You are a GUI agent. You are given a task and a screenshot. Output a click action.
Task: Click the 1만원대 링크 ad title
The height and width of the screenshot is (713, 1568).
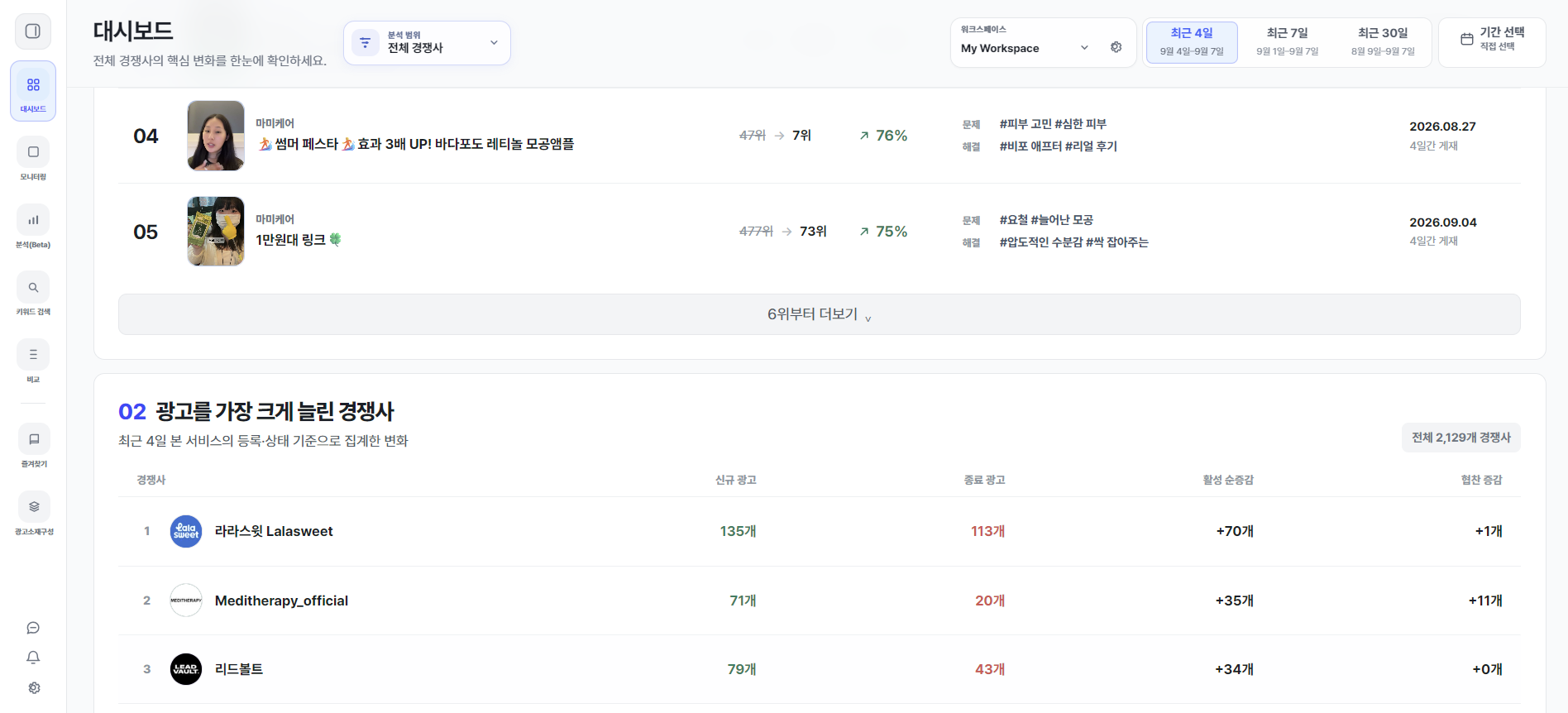299,240
